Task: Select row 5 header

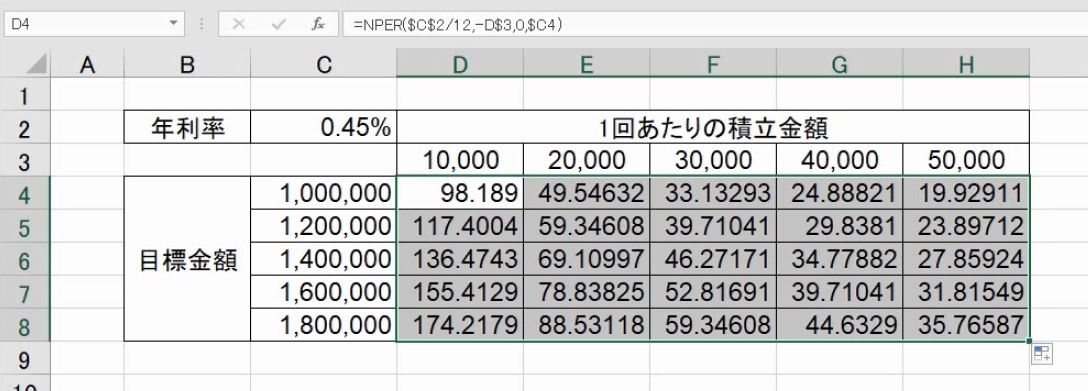Action: pyautogui.click(x=25, y=226)
